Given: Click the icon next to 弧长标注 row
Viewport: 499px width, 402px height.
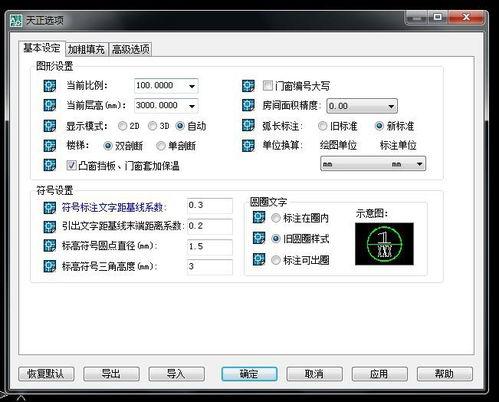Looking at the screenshot, I should click(x=248, y=126).
